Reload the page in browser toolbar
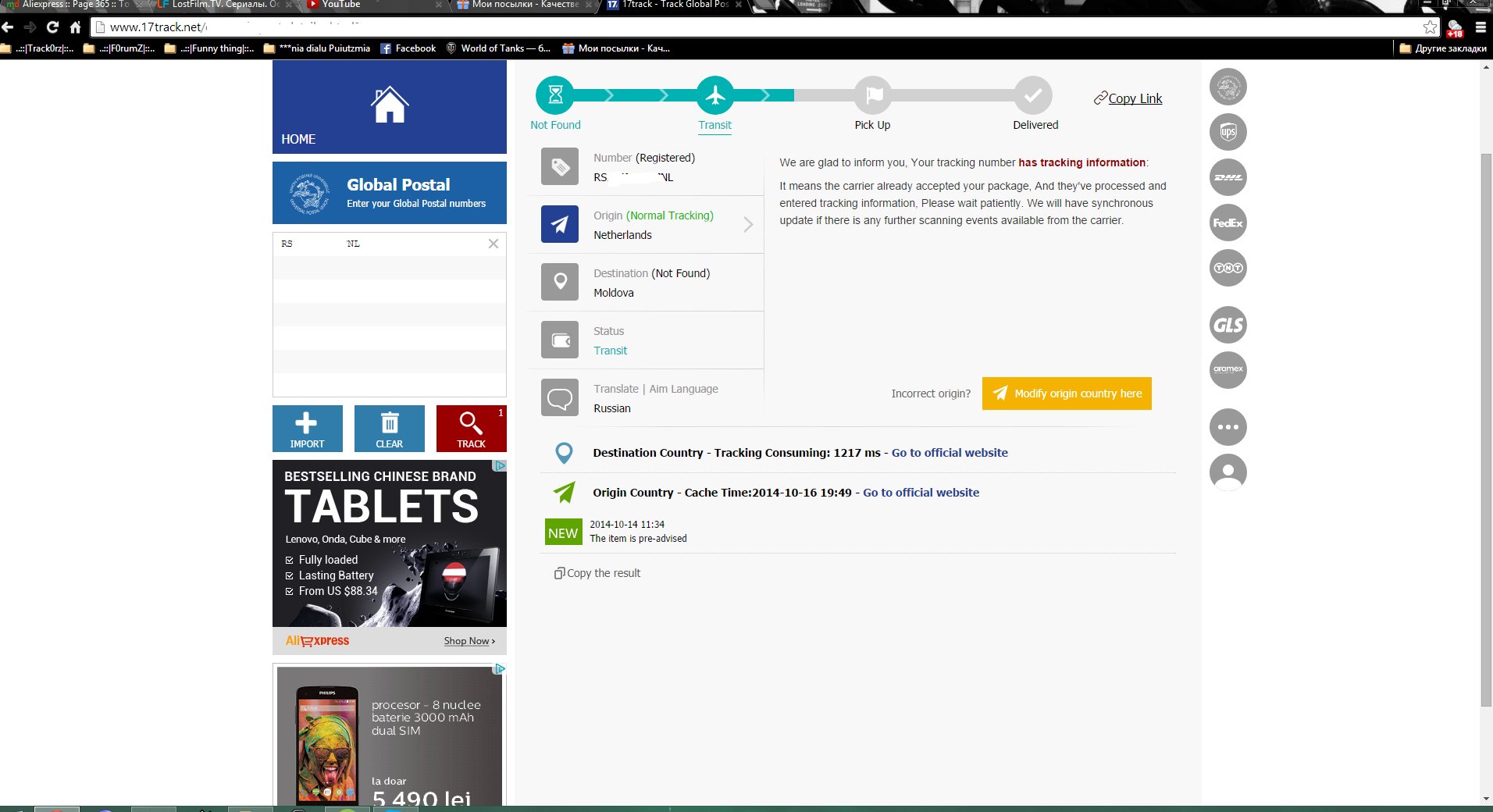Screen dimensions: 1493x812 (x=52, y=27)
